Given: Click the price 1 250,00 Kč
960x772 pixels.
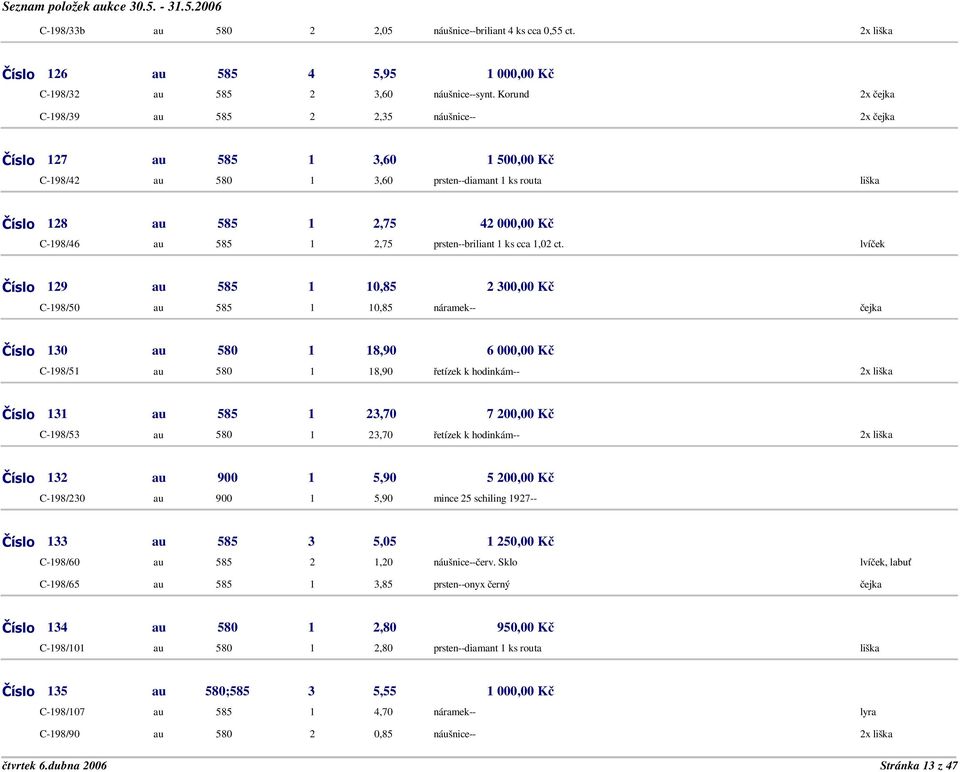Looking at the screenshot, I should pyautogui.click(x=520, y=541).
